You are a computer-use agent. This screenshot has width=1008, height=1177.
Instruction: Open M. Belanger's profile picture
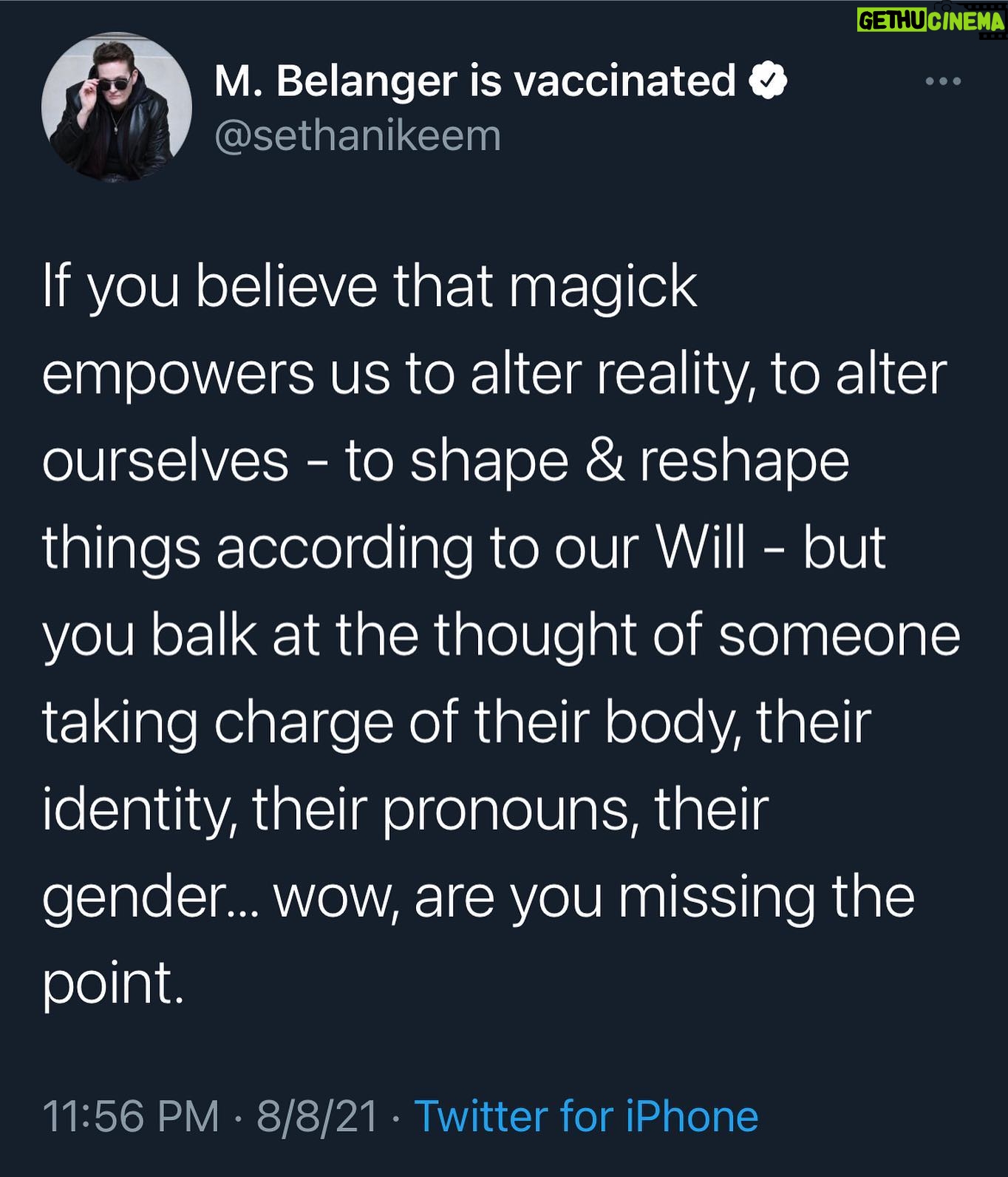click(x=117, y=107)
